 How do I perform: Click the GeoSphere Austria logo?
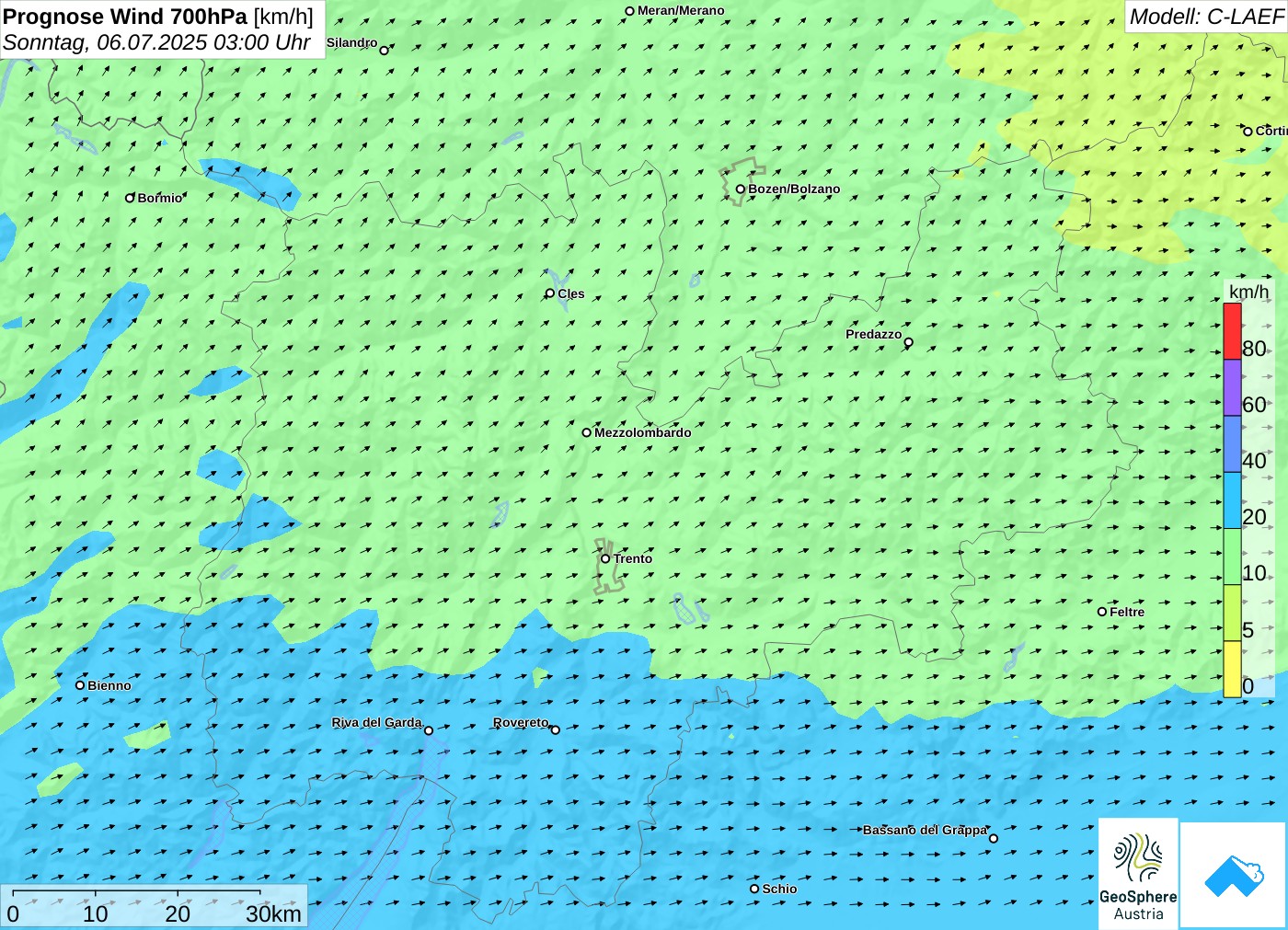click(x=1138, y=873)
